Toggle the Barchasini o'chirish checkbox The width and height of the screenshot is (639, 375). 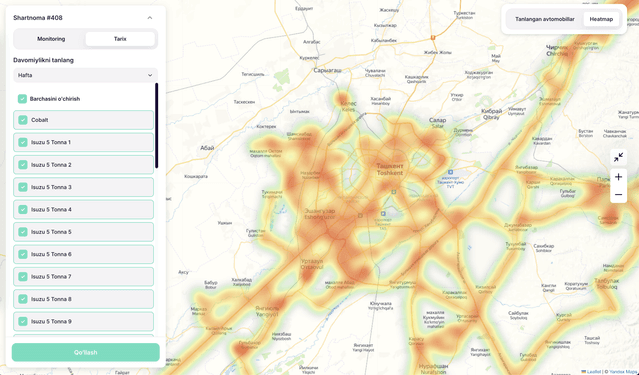(22, 99)
